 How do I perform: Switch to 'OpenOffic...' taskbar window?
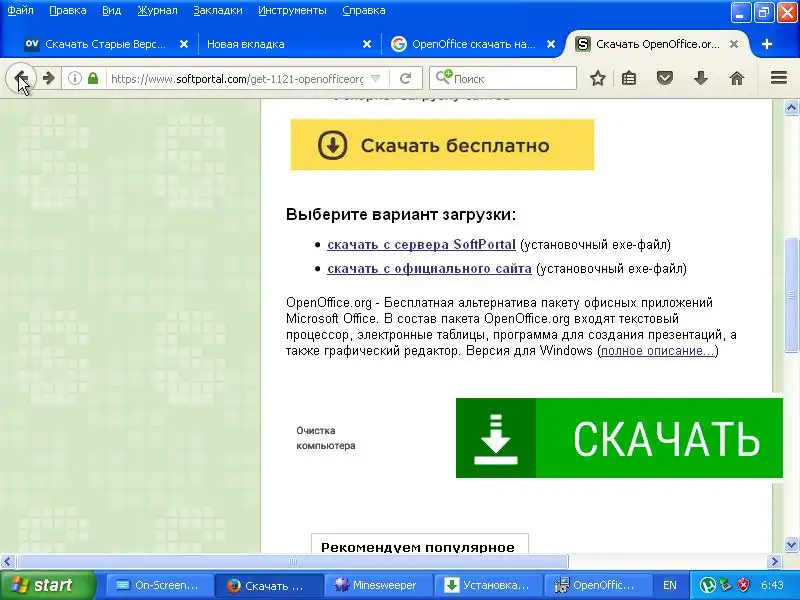pyautogui.click(x=596, y=585)
